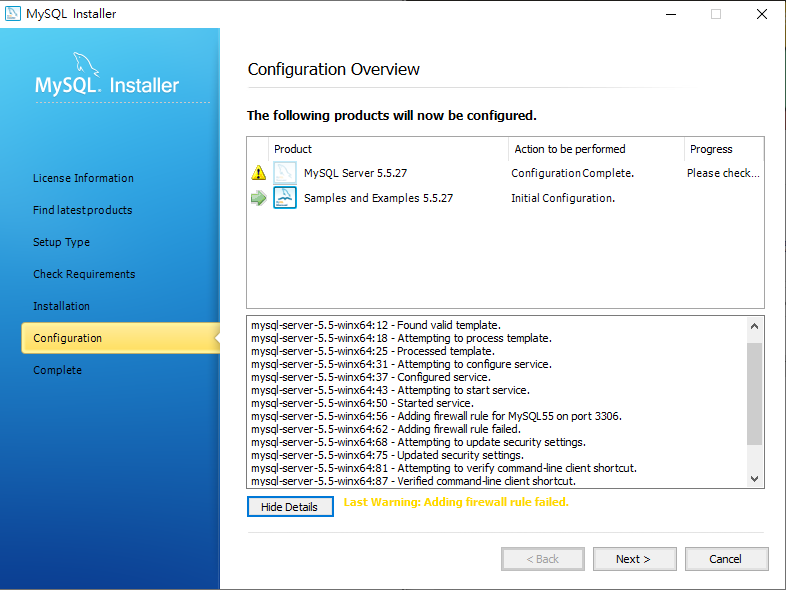The image size is (786, 590).
Task: Select the Samples and Examples 5.5.27 row name
Action: tap(378, 198)
